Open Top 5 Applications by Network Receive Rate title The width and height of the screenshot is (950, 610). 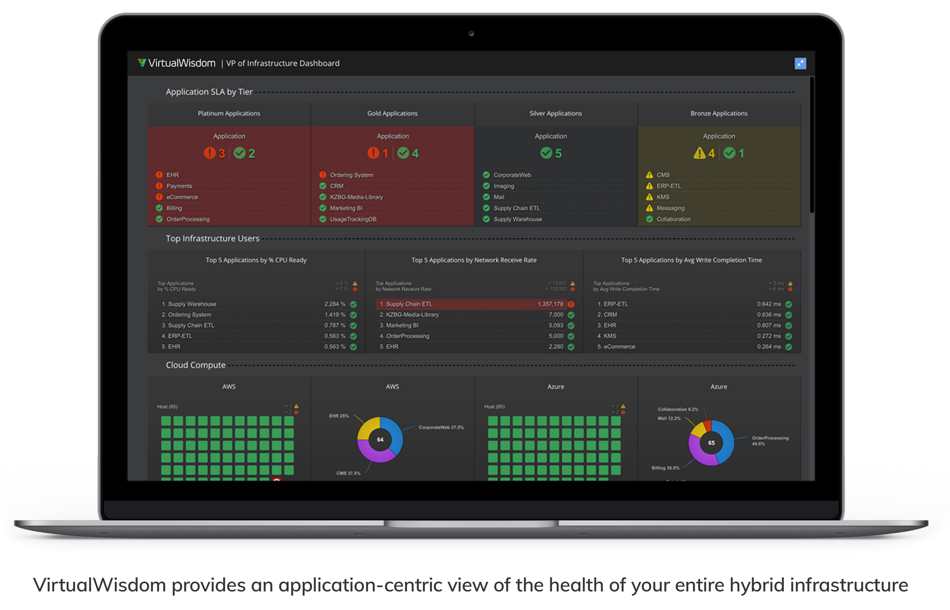(x=474, y=260)
